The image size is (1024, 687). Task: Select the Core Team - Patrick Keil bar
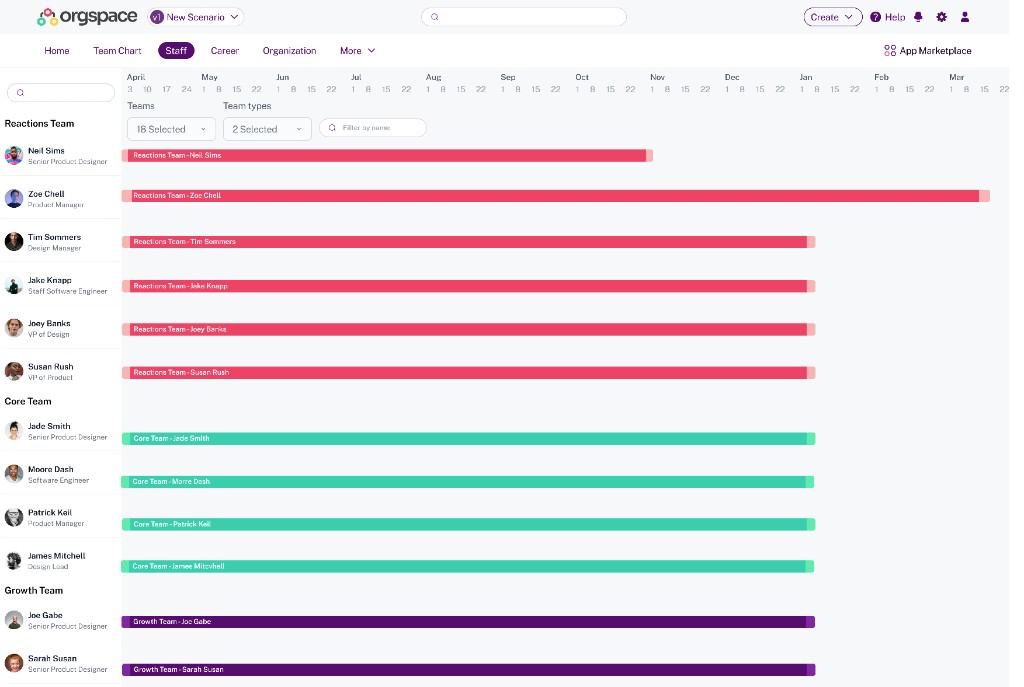469,524
